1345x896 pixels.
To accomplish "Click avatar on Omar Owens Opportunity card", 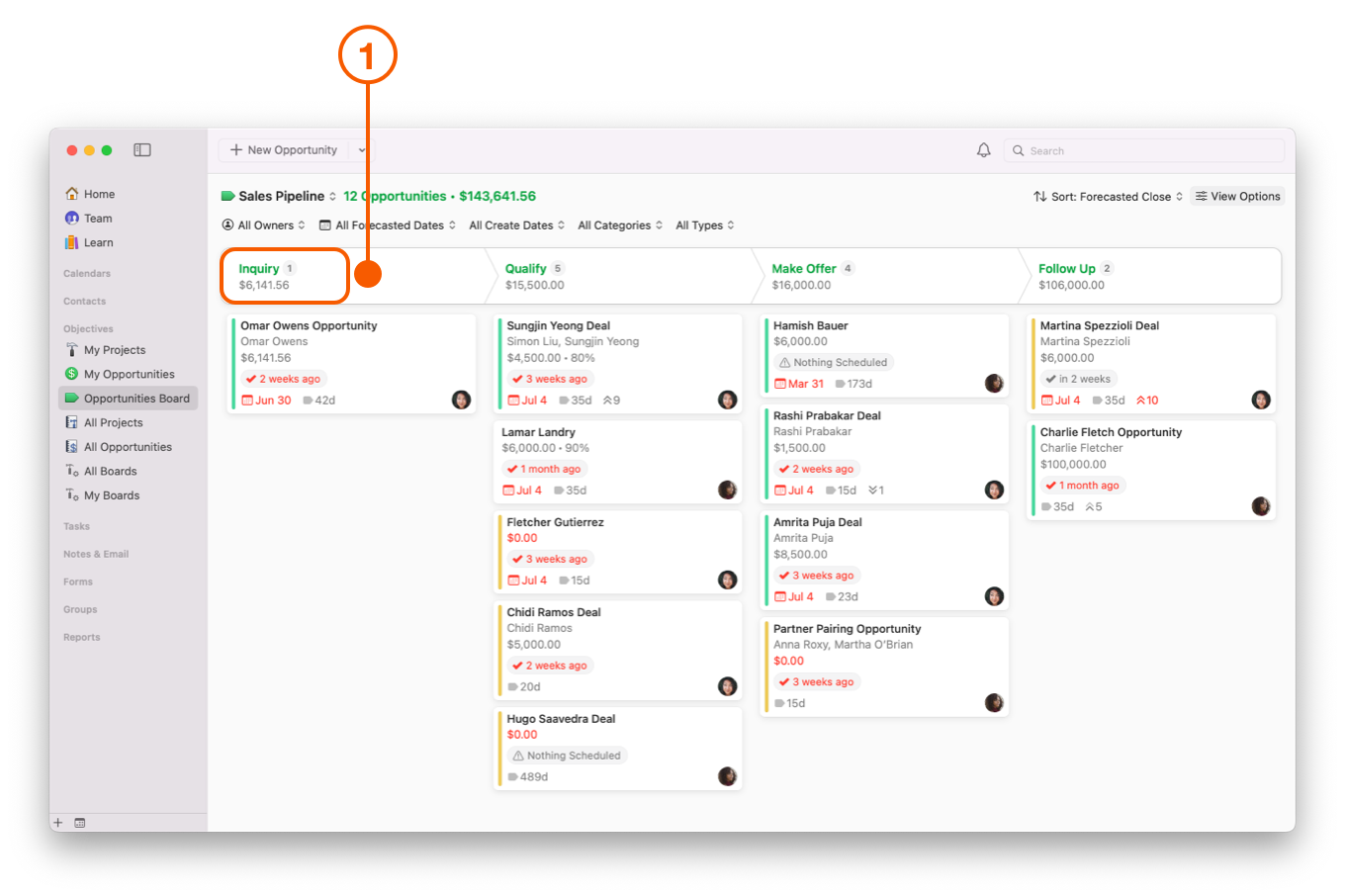I will [x=461, y=400].
